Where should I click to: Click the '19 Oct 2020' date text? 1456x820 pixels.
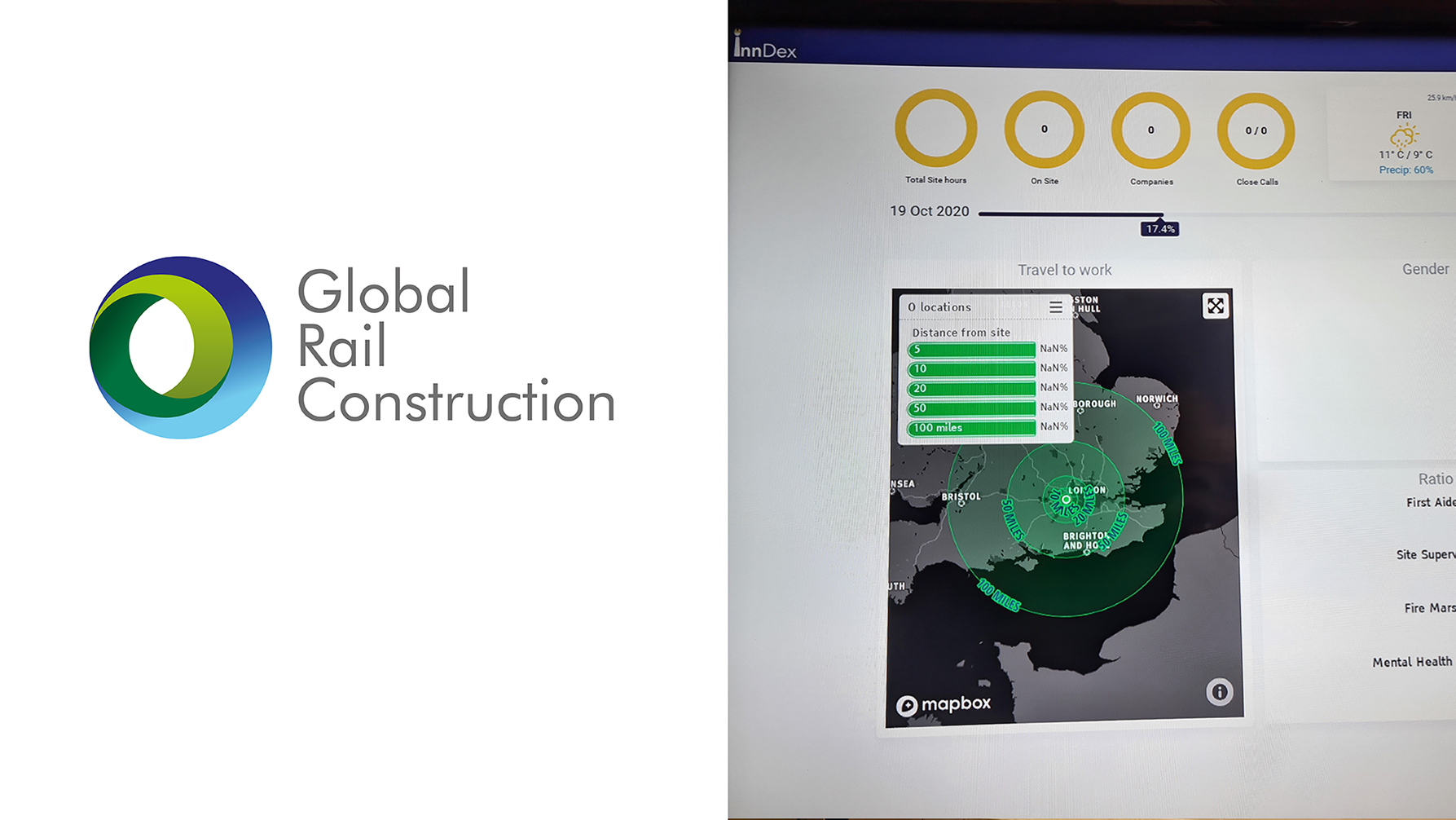pos(929,211)
